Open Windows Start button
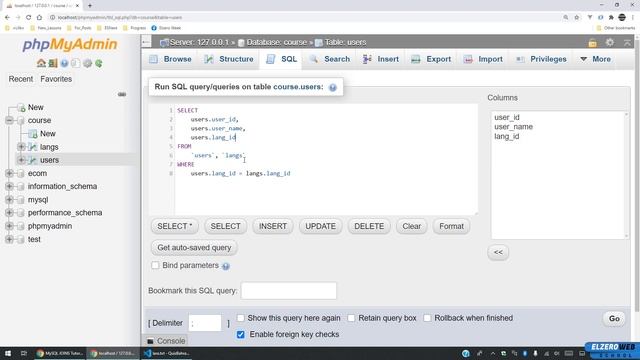The image size is (640, 360). 8,353
